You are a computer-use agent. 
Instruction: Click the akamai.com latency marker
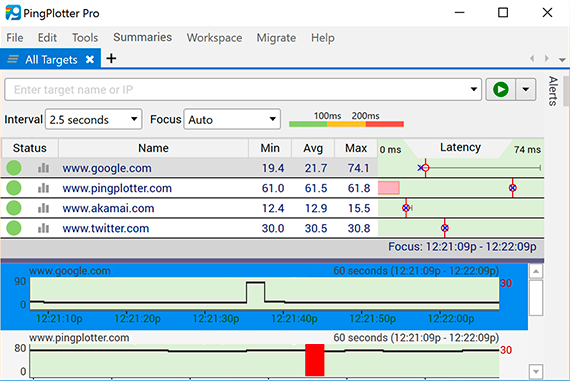coord(406,208)
